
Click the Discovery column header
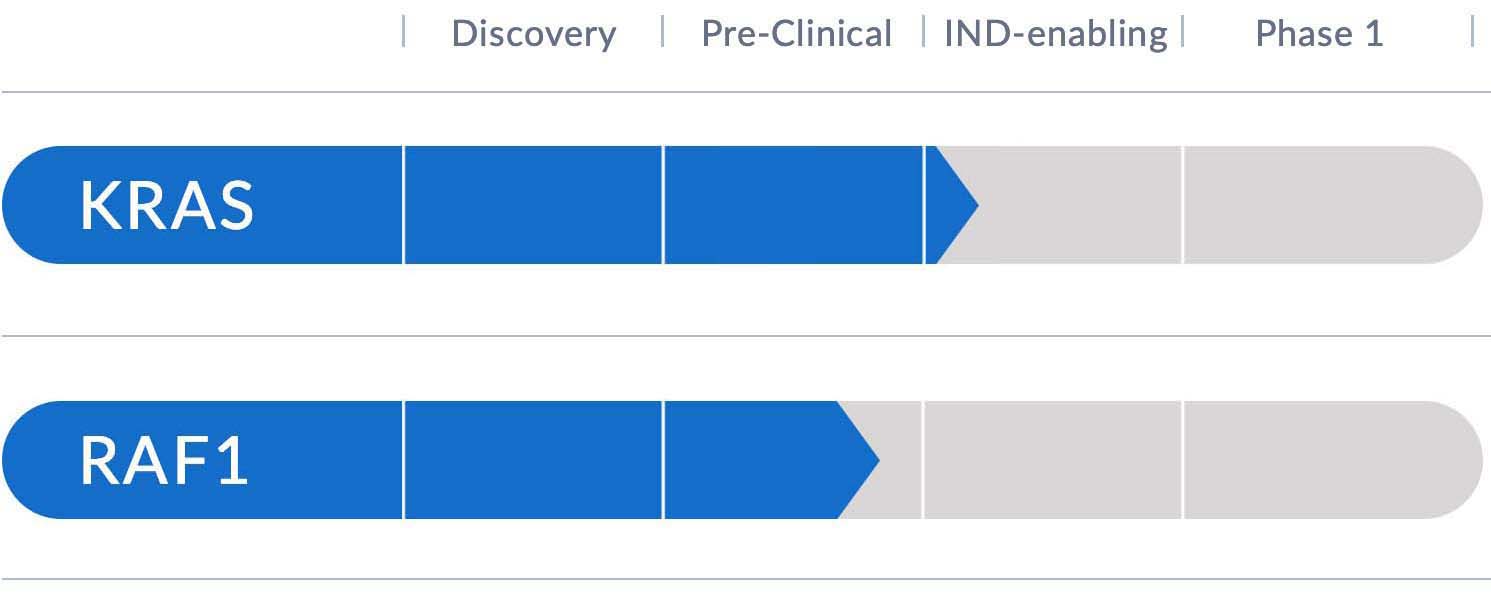(533, 34)
